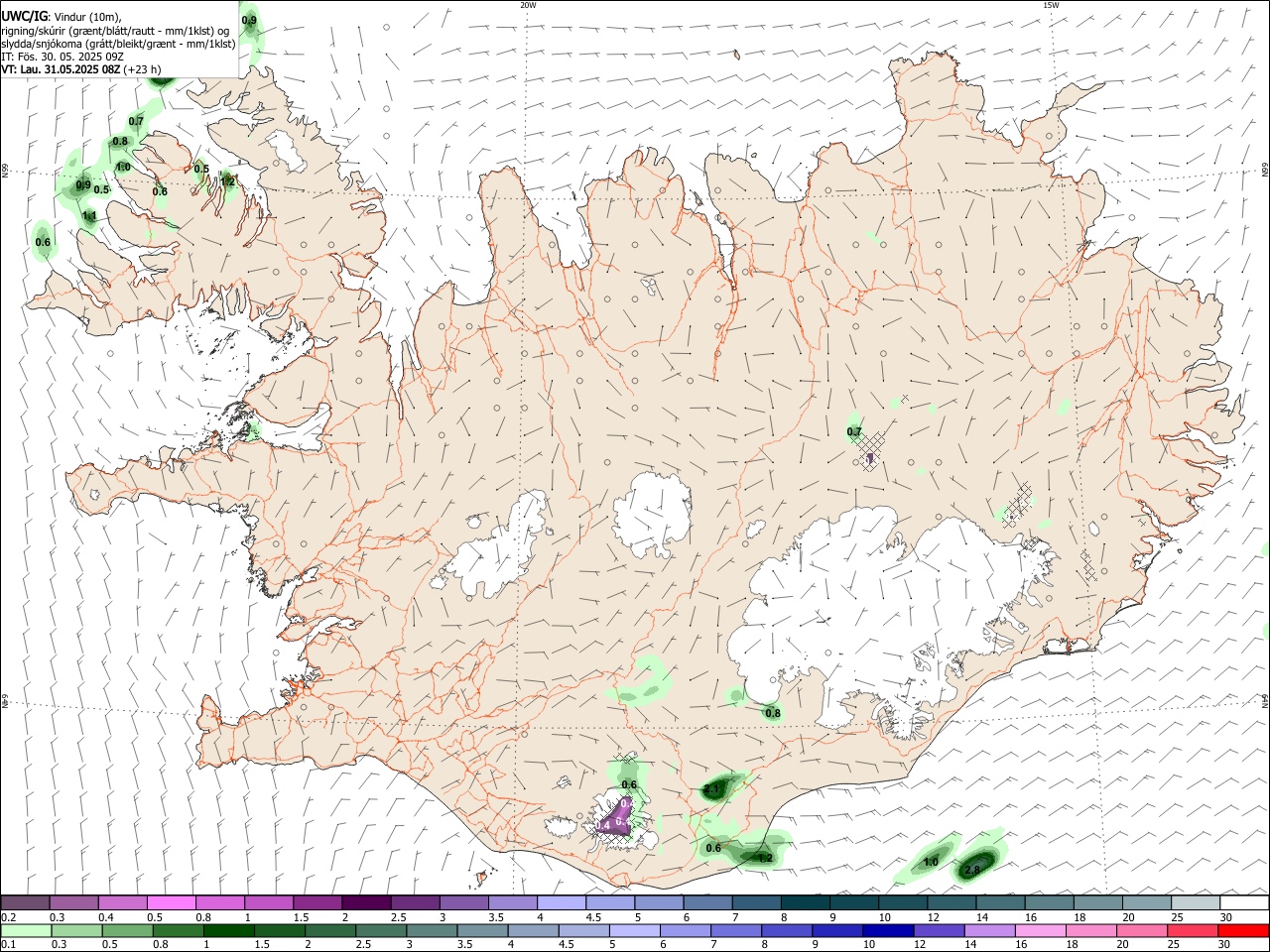Click the 0.8 label south of the large glacier
Image resolution: width=1270 pixels, height=952 pixels.
(773, 713)
